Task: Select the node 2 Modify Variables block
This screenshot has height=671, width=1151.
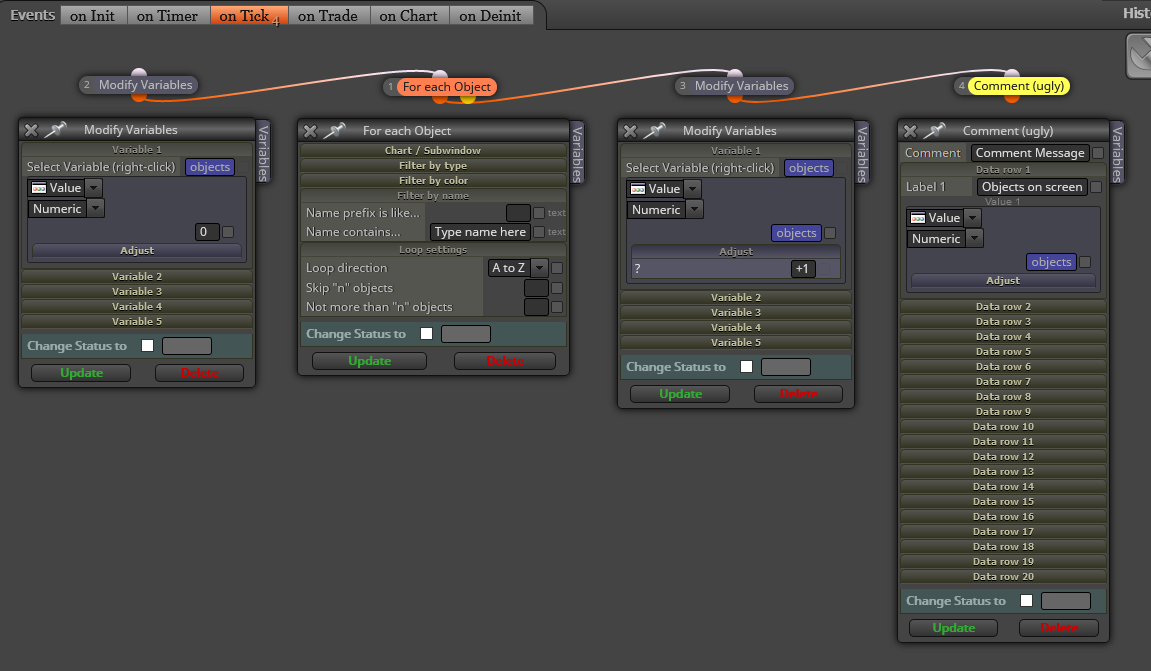Action: coord(139,85)
